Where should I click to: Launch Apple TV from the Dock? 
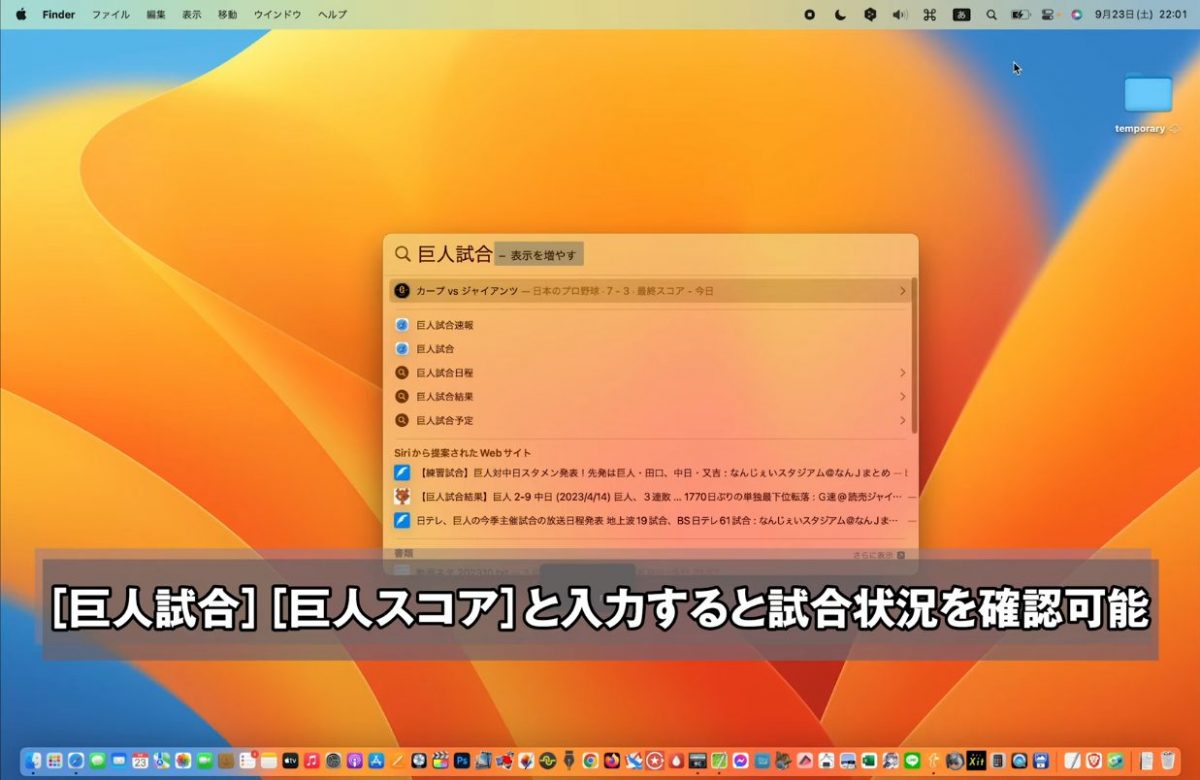pyautogui.click(x=291, y=761)
